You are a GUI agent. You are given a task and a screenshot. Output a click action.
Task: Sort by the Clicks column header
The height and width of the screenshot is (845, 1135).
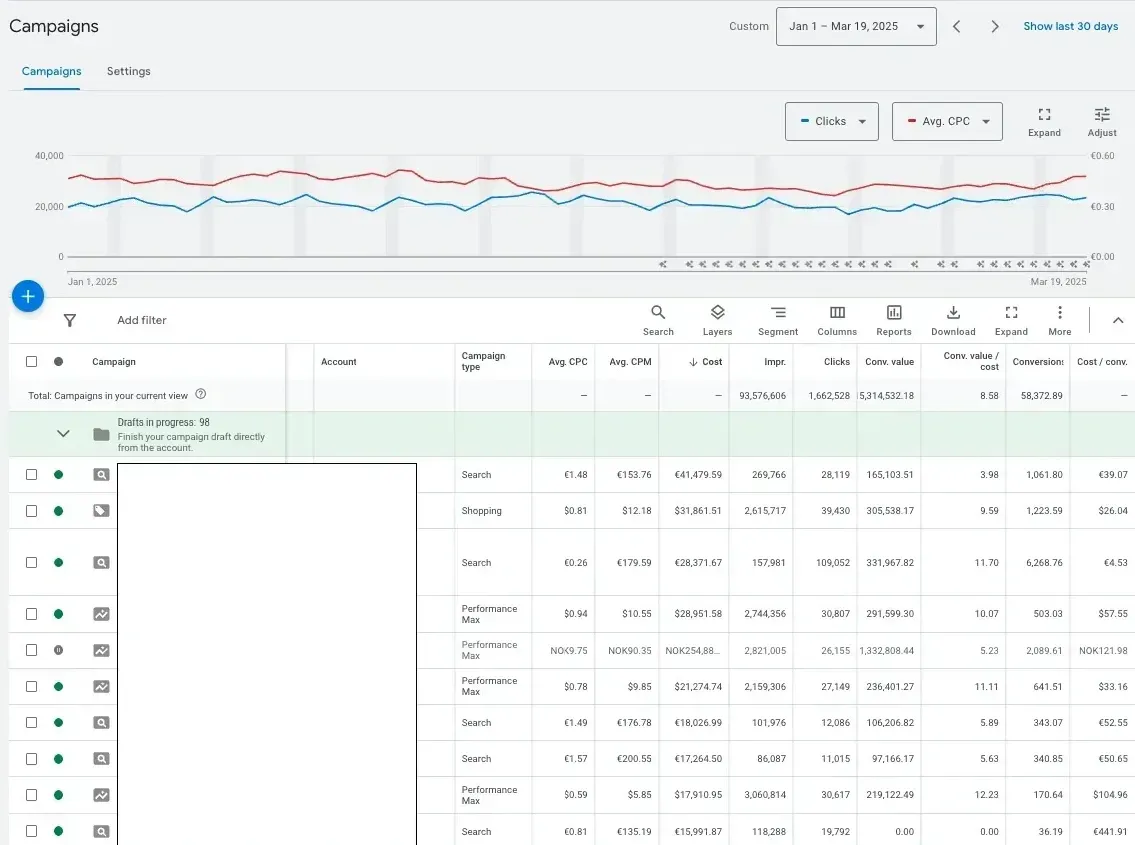point(837,361)
